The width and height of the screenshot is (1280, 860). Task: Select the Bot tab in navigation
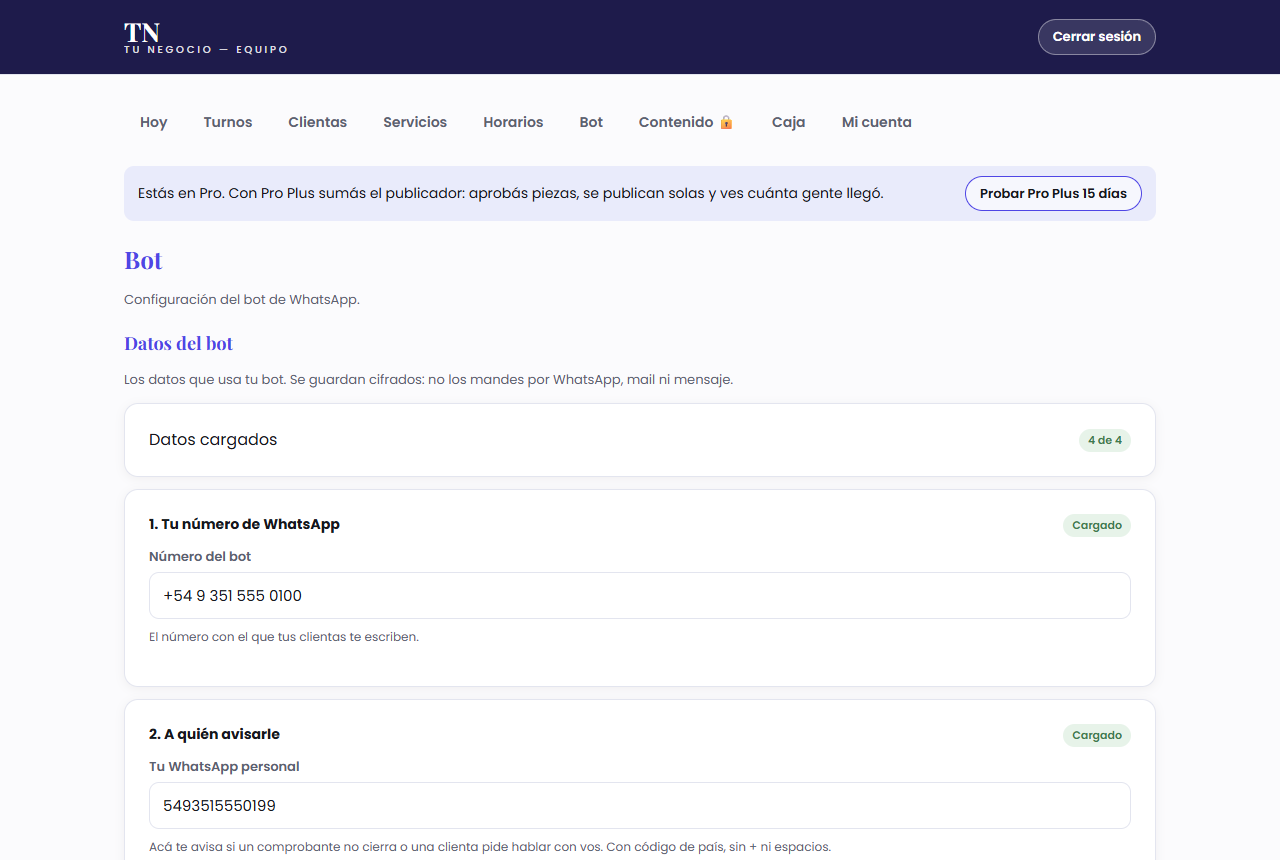coord(591,122)
